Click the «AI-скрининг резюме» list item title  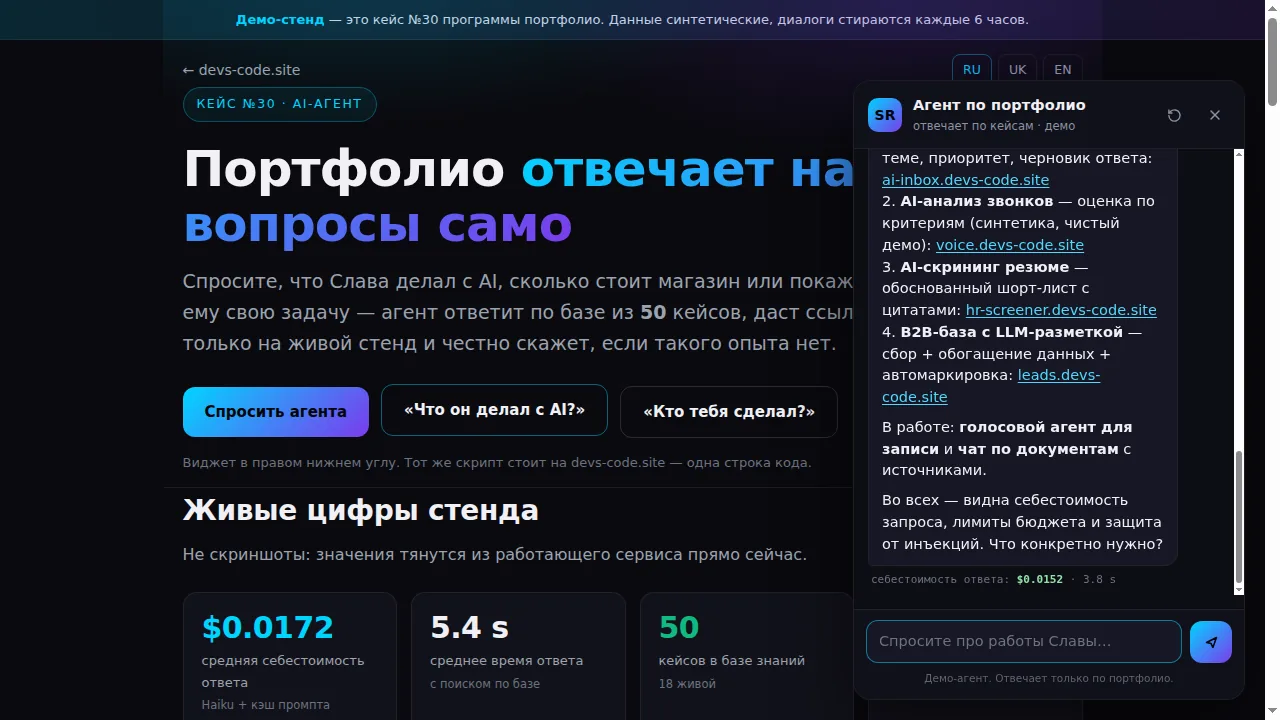[x=985, y=267]
